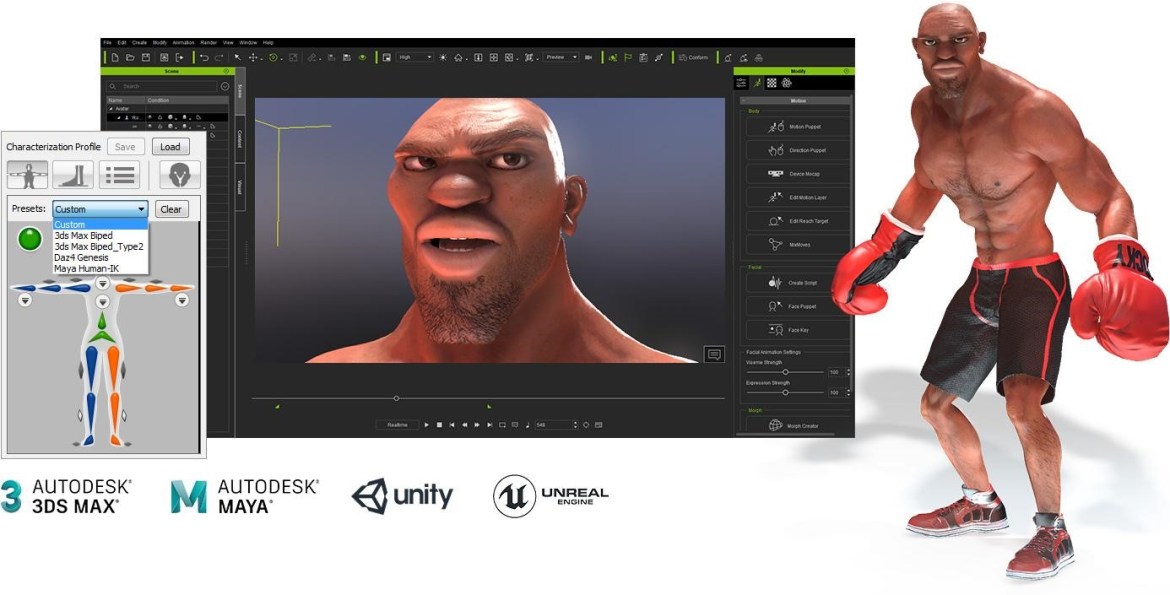Click the Conform button in toolbar
Viewport: 1170px width, 595px height.
click(694, 57)
